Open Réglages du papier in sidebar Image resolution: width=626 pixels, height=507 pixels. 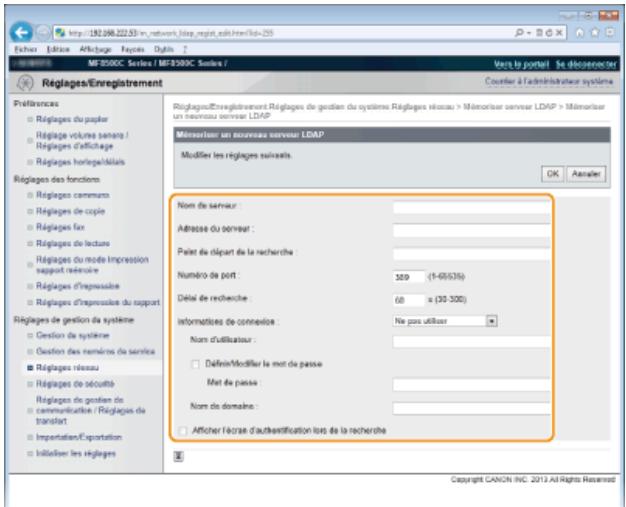(x=72, y=119)
